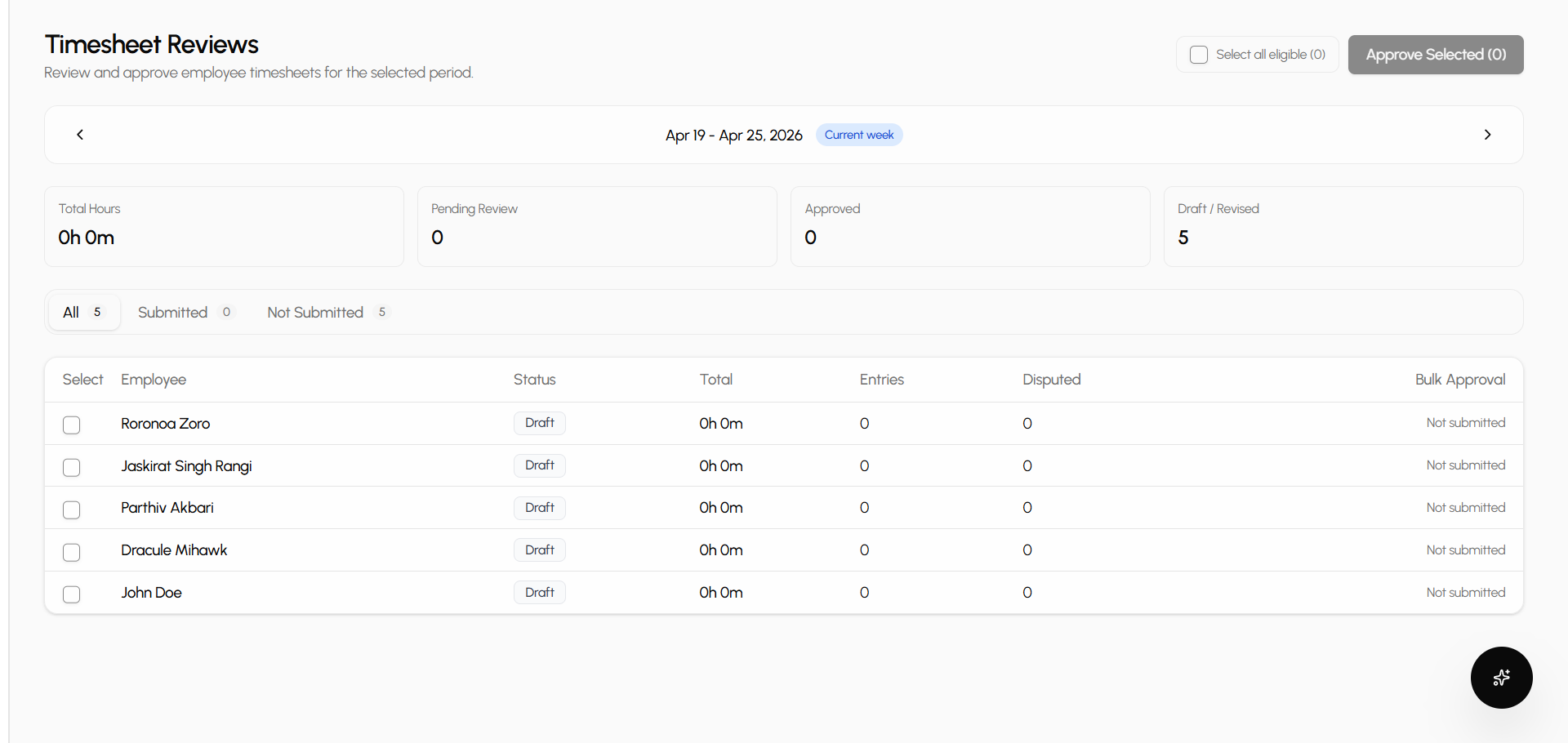Enable the Select all eligible checkbox
Image resolution: width=1568 pixels, height=743 pixels.
click(1198, 54)
